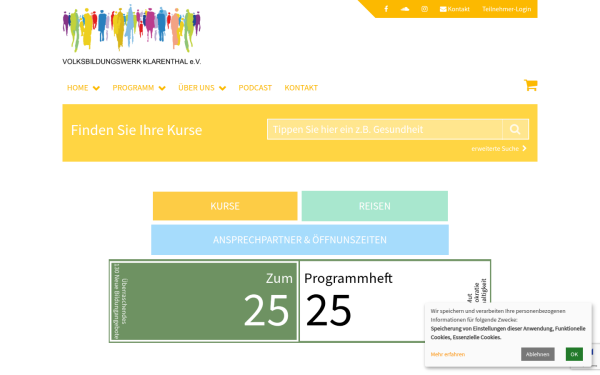Click Ablehnen in cookie notice
This screenshot has width=600, height=375.
point(538,354)
